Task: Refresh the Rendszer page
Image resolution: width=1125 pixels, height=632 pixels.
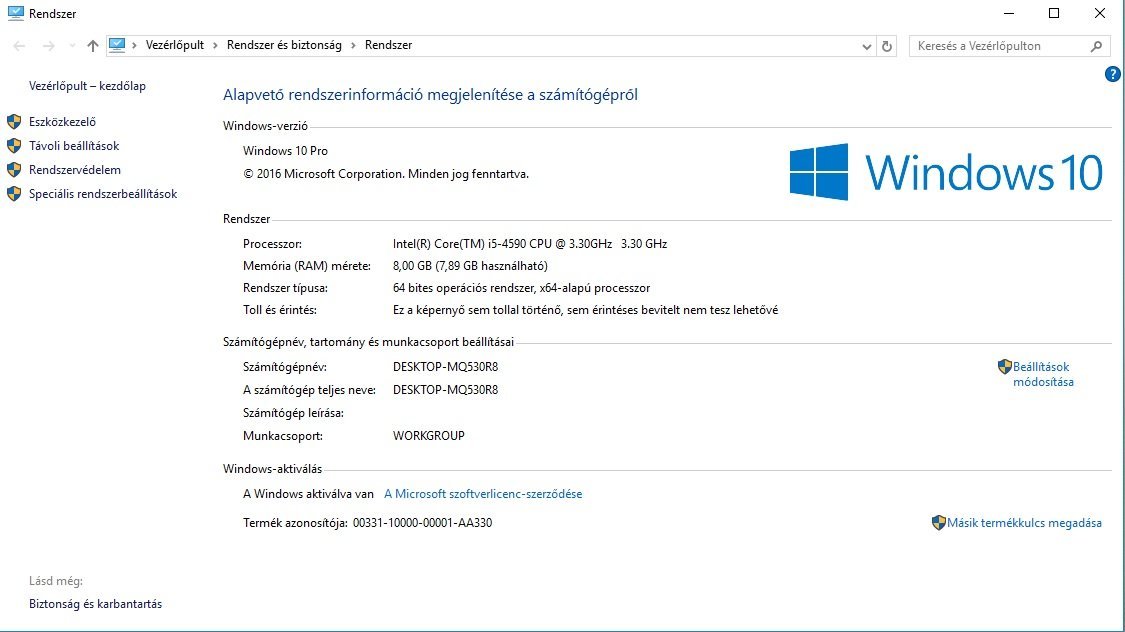Action: 887,46
